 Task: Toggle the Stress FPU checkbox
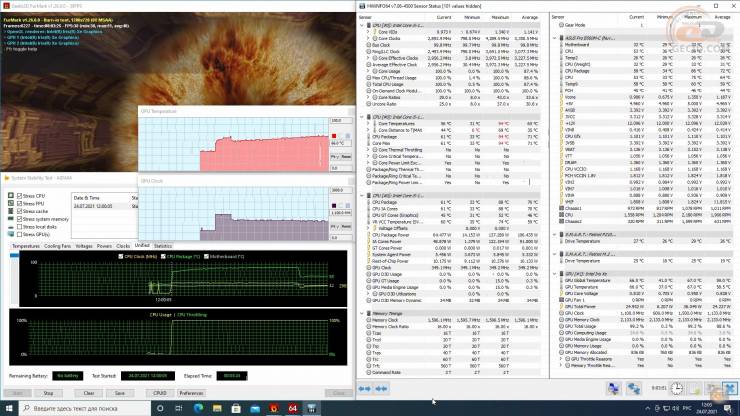[x=19, y=204]
